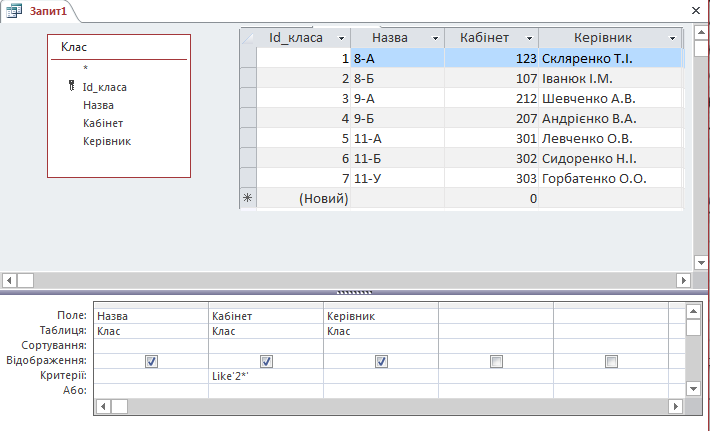
Task: Select the row for class 8-А
Action: [x=248, y=58]
